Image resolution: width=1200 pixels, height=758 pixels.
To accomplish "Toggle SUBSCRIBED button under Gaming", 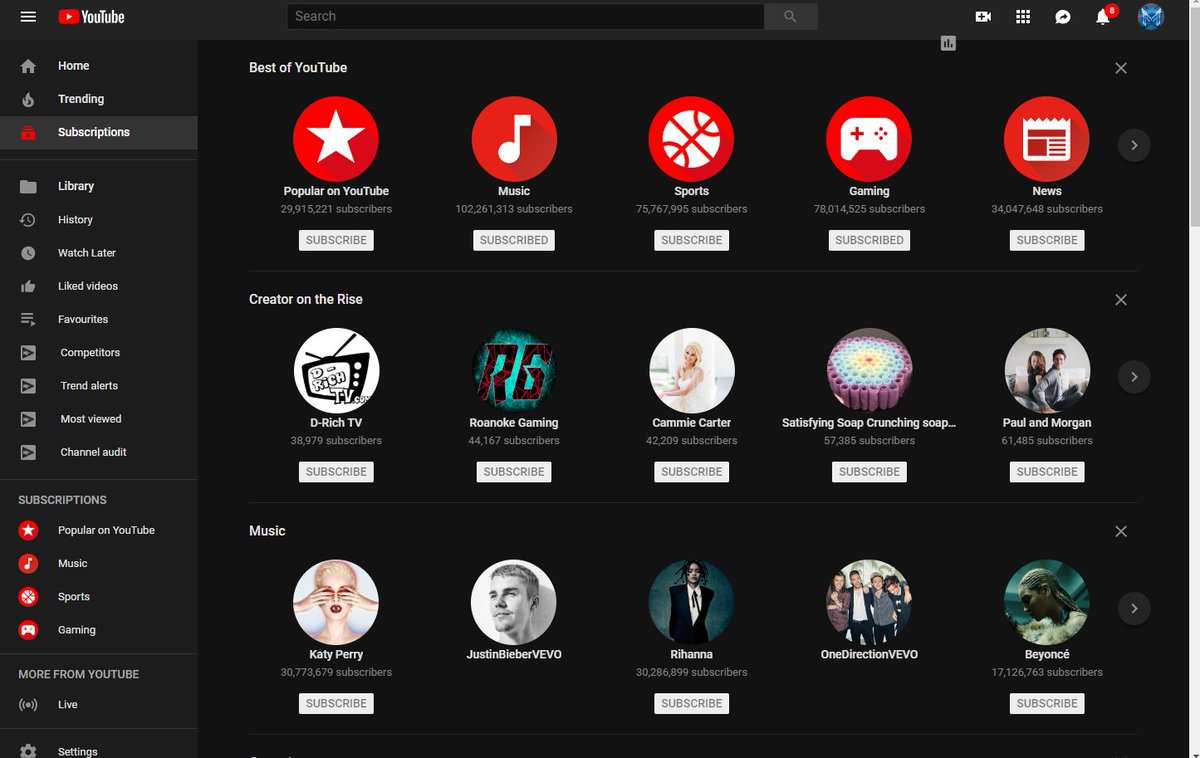I will click(869, 240).
